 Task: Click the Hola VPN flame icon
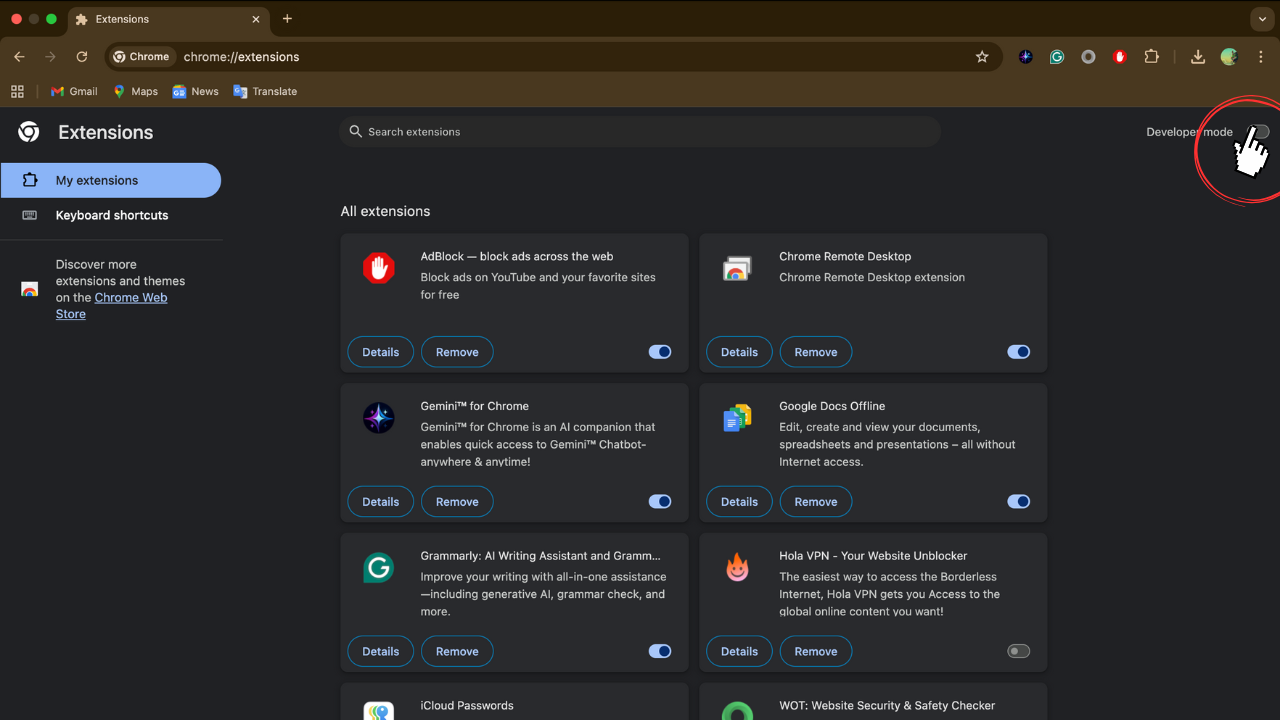(737, 566)
